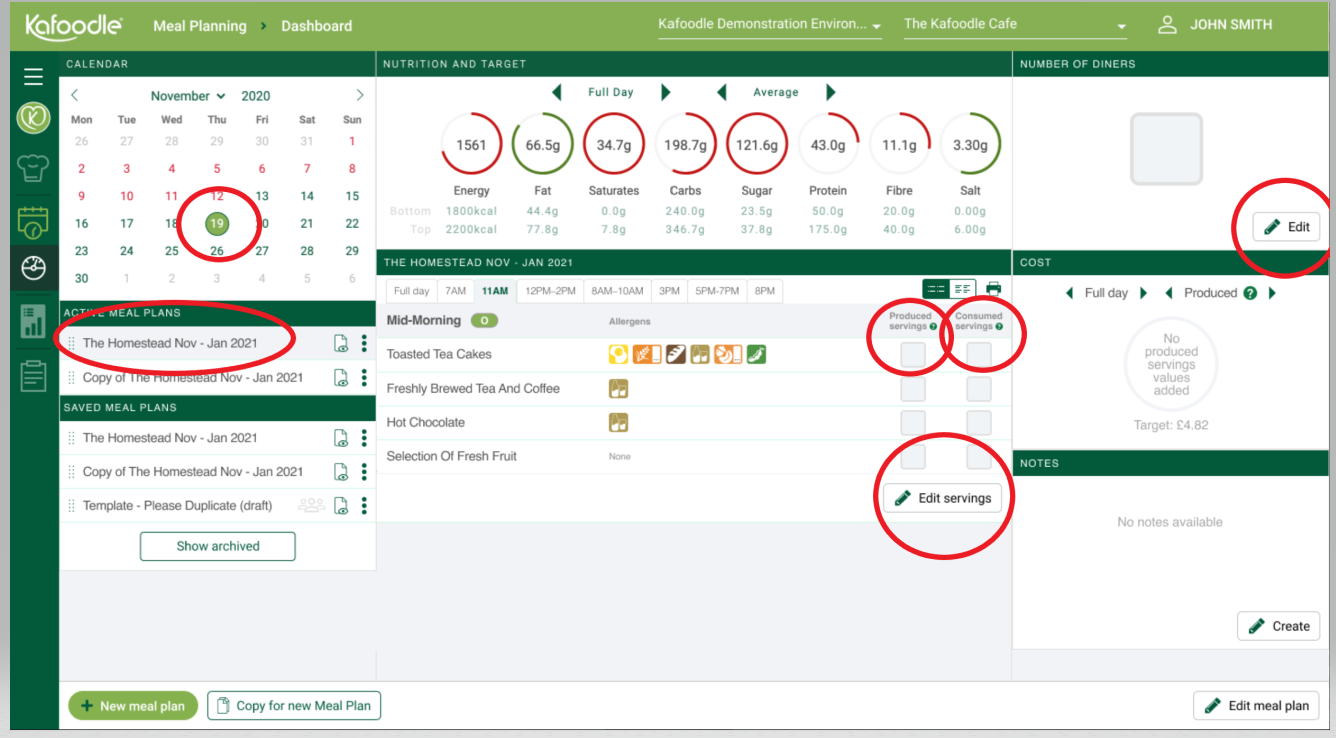Select the 7AM tab
Viewport: 1336px width, 738px height.
coord(455,291)
